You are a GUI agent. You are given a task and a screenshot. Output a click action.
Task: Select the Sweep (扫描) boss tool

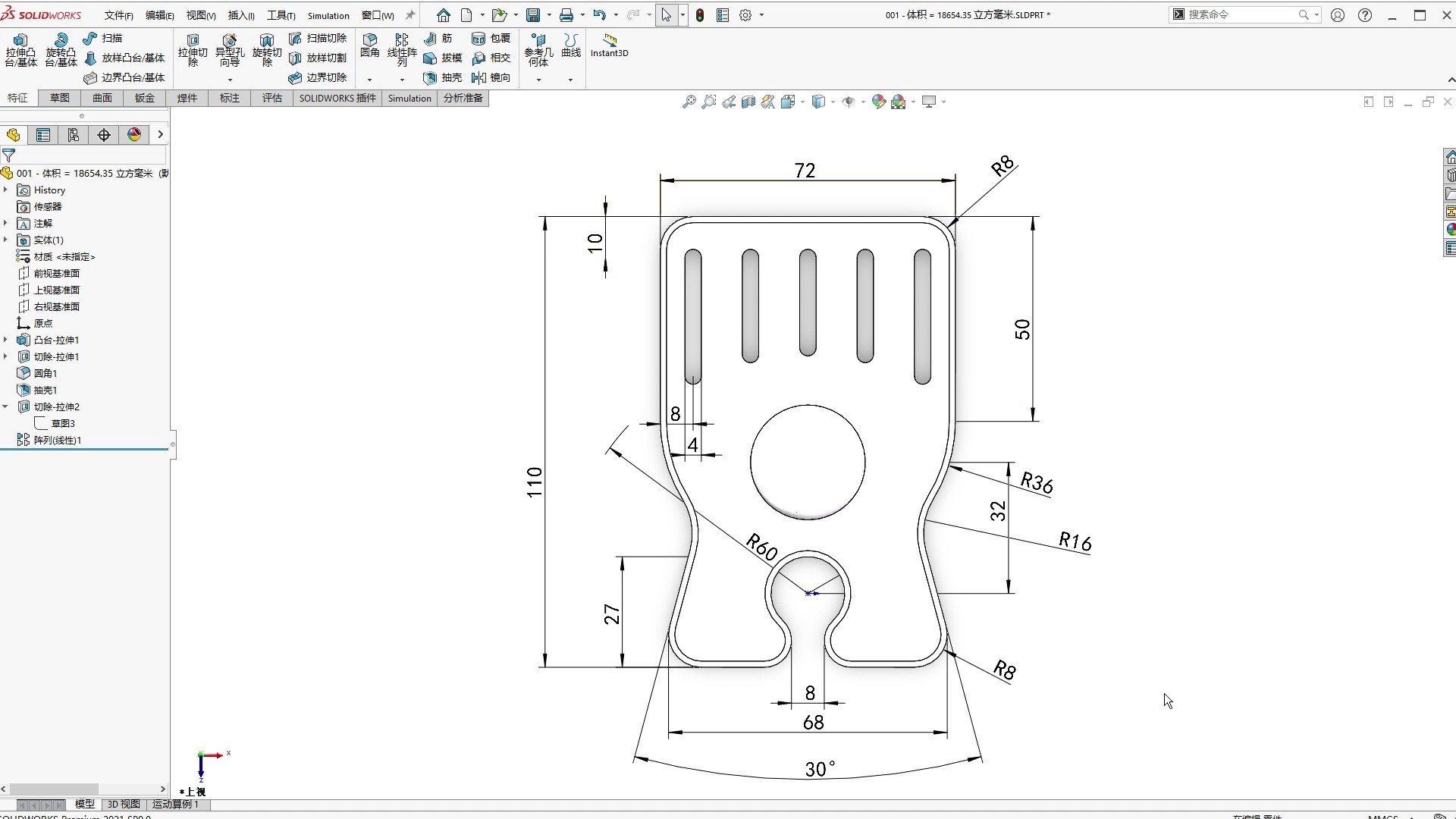click(103, 38)
